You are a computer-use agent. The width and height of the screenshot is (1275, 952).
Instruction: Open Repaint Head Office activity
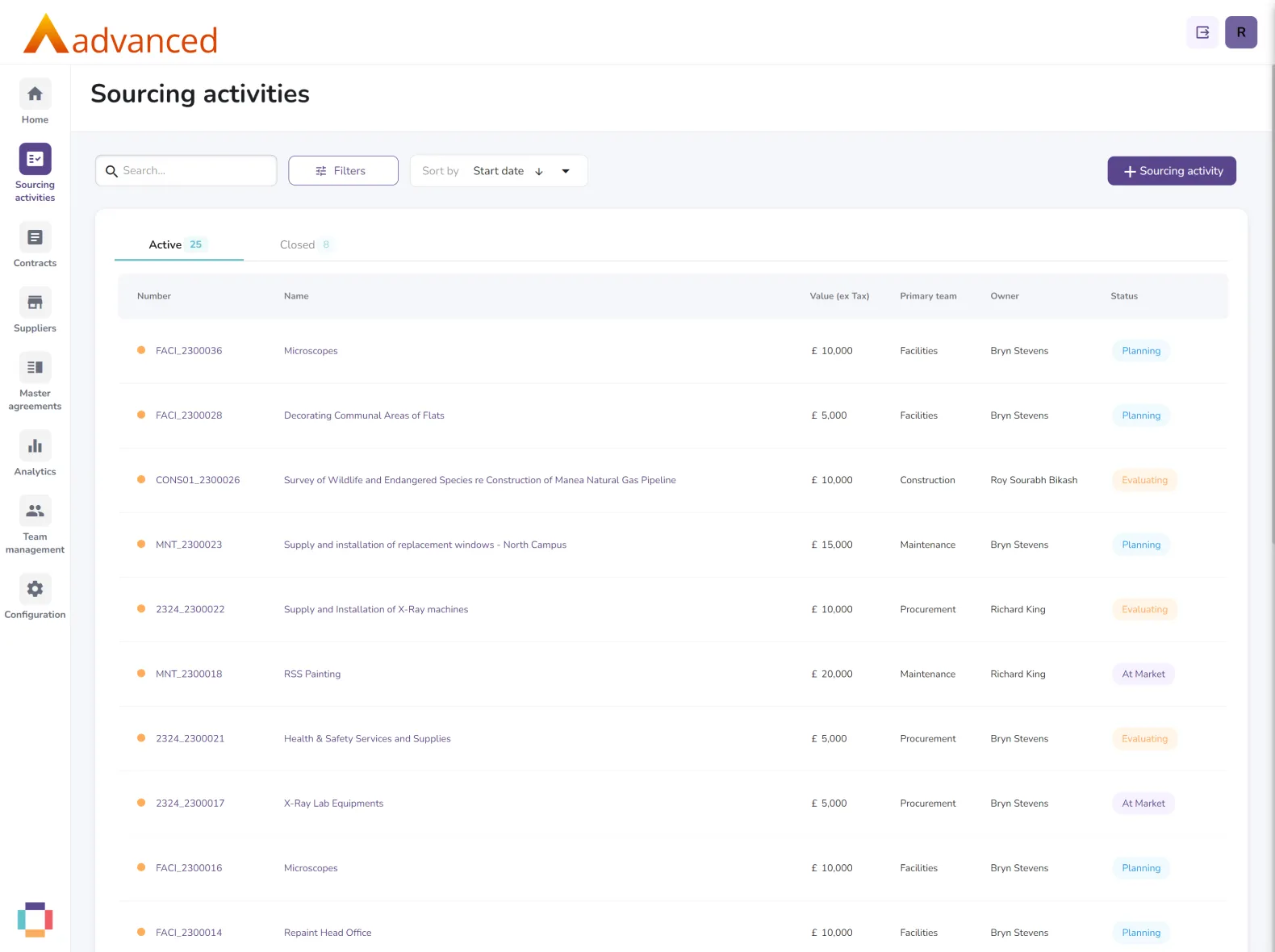pyautogui.click(x=328, y=933)
